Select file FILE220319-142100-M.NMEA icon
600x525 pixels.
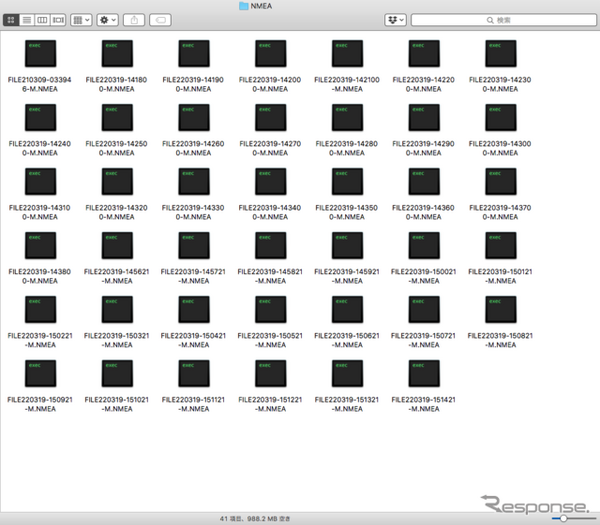point(347,54)
